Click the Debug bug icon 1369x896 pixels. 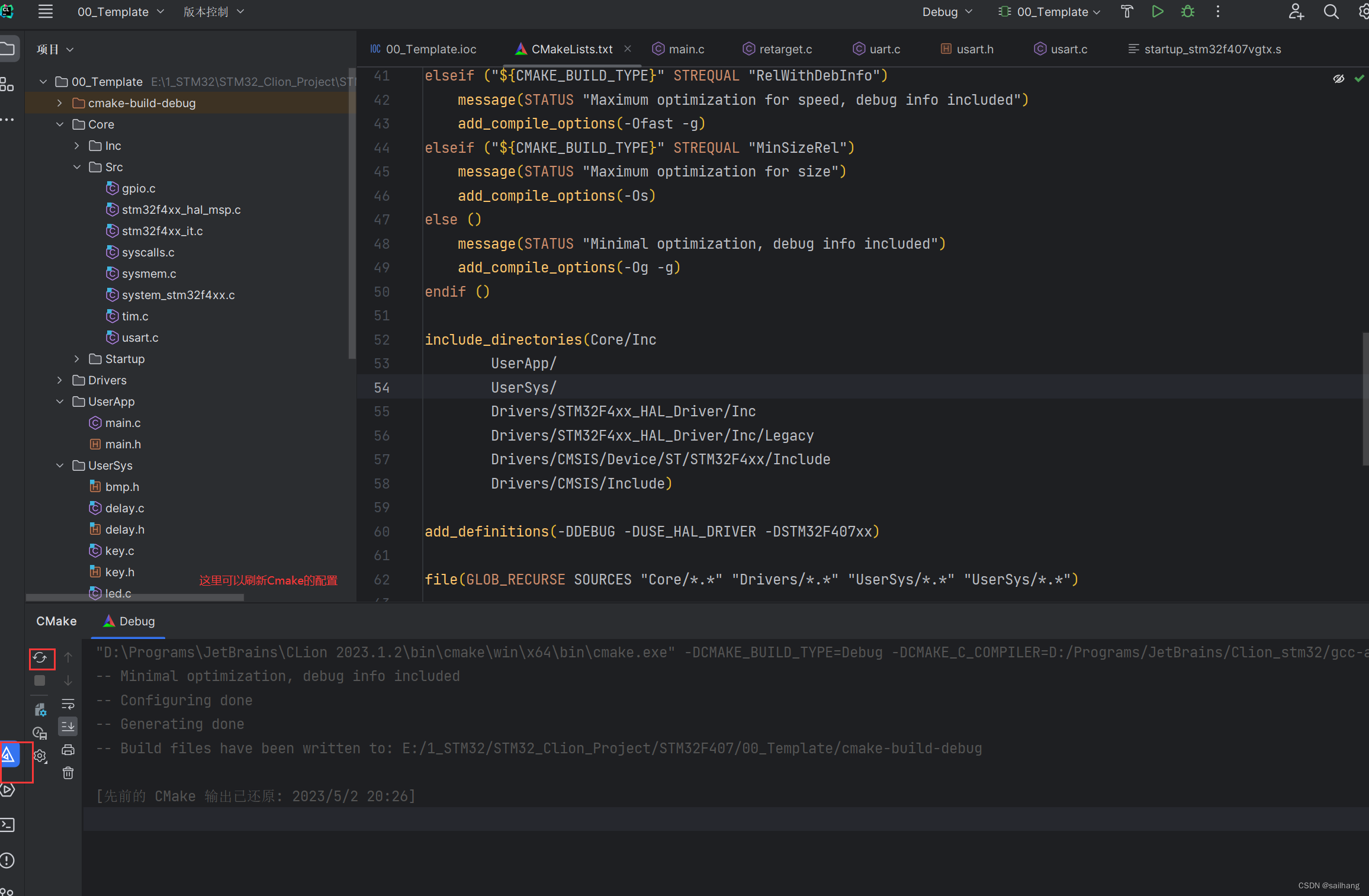click(x=1187, y=12)
